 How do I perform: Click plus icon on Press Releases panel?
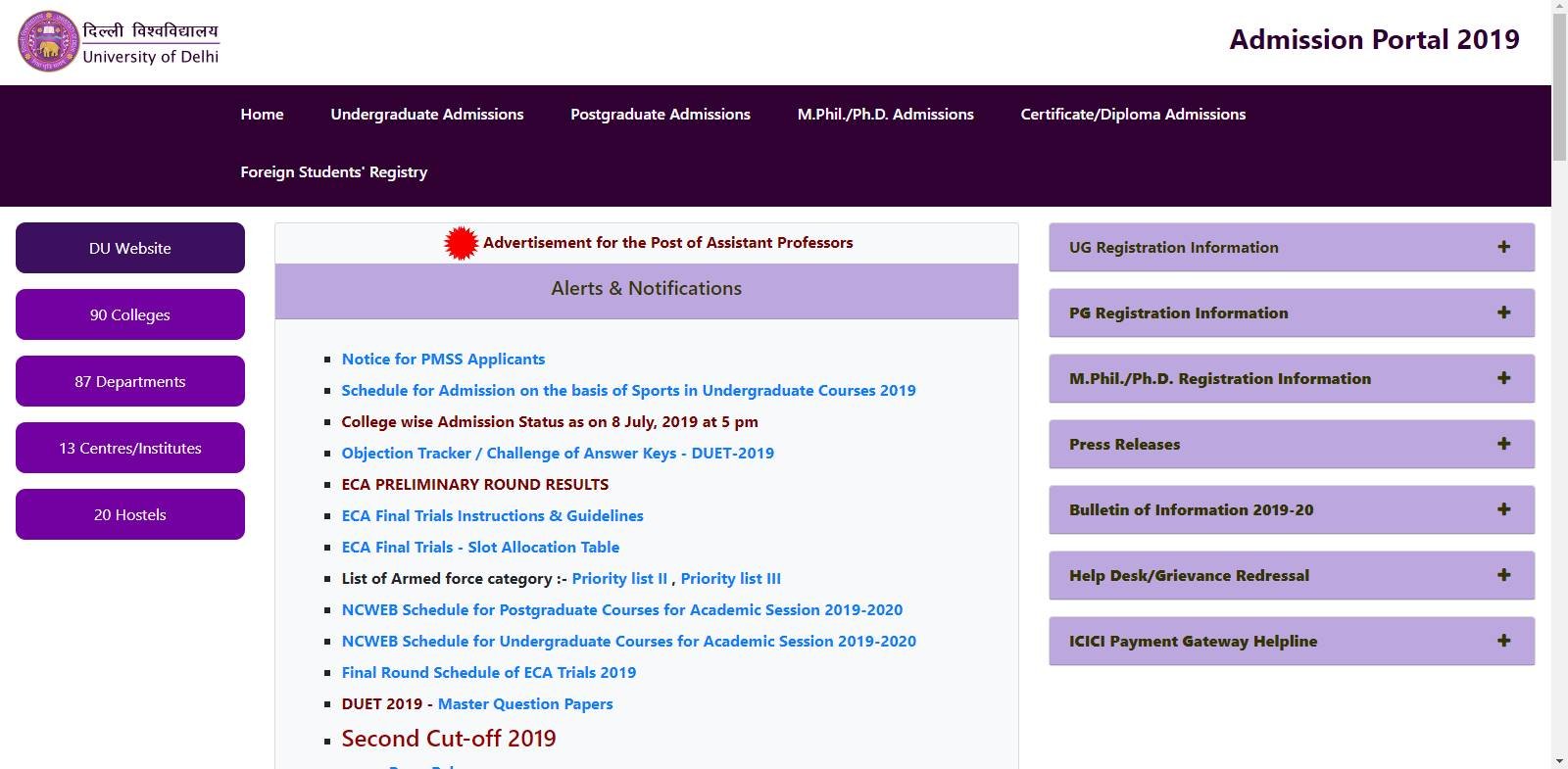[1503, 444]
